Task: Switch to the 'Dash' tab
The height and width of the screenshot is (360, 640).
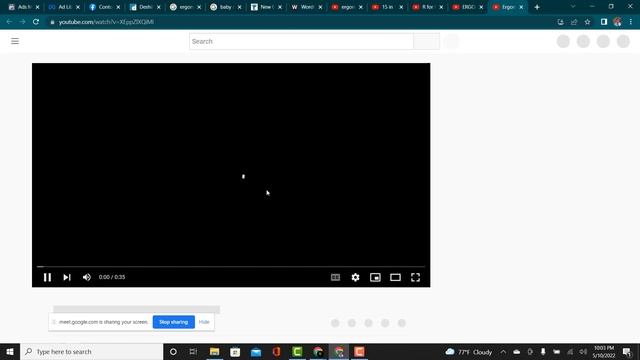Action: click(144, 7)
